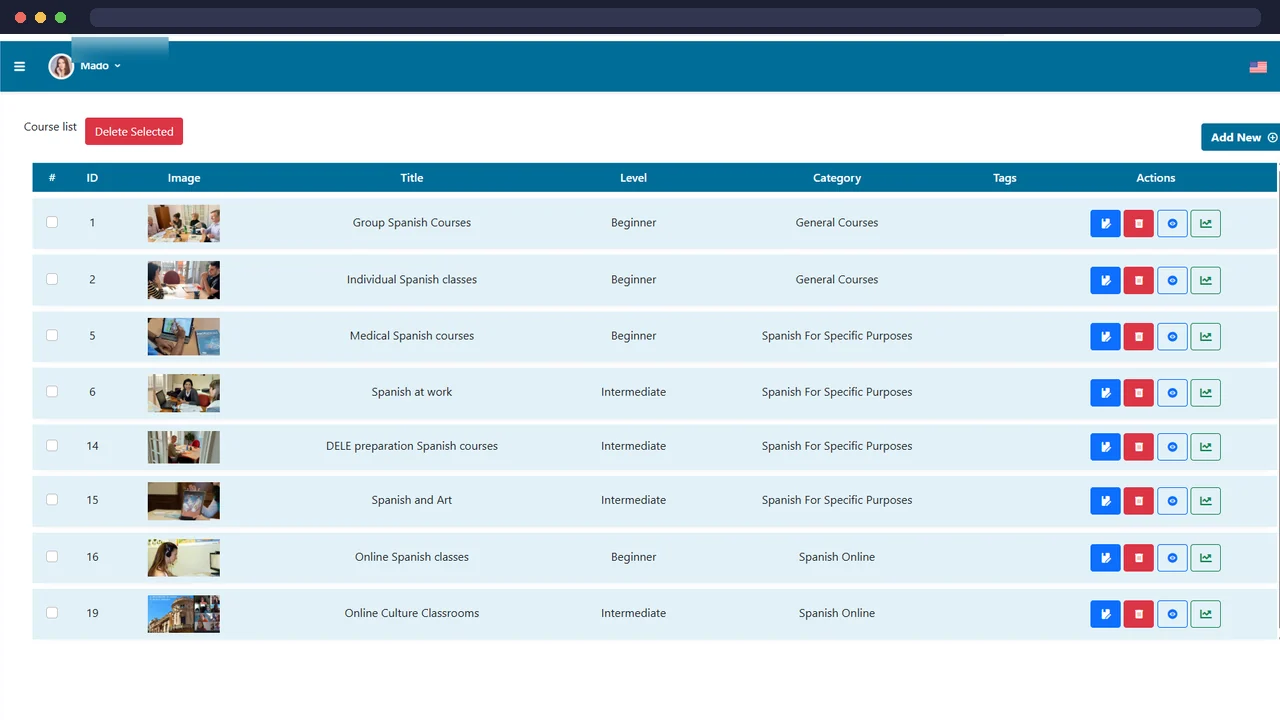
Task: Delete Online Culture Classrooms course
Action: [x=1138, y=614]
